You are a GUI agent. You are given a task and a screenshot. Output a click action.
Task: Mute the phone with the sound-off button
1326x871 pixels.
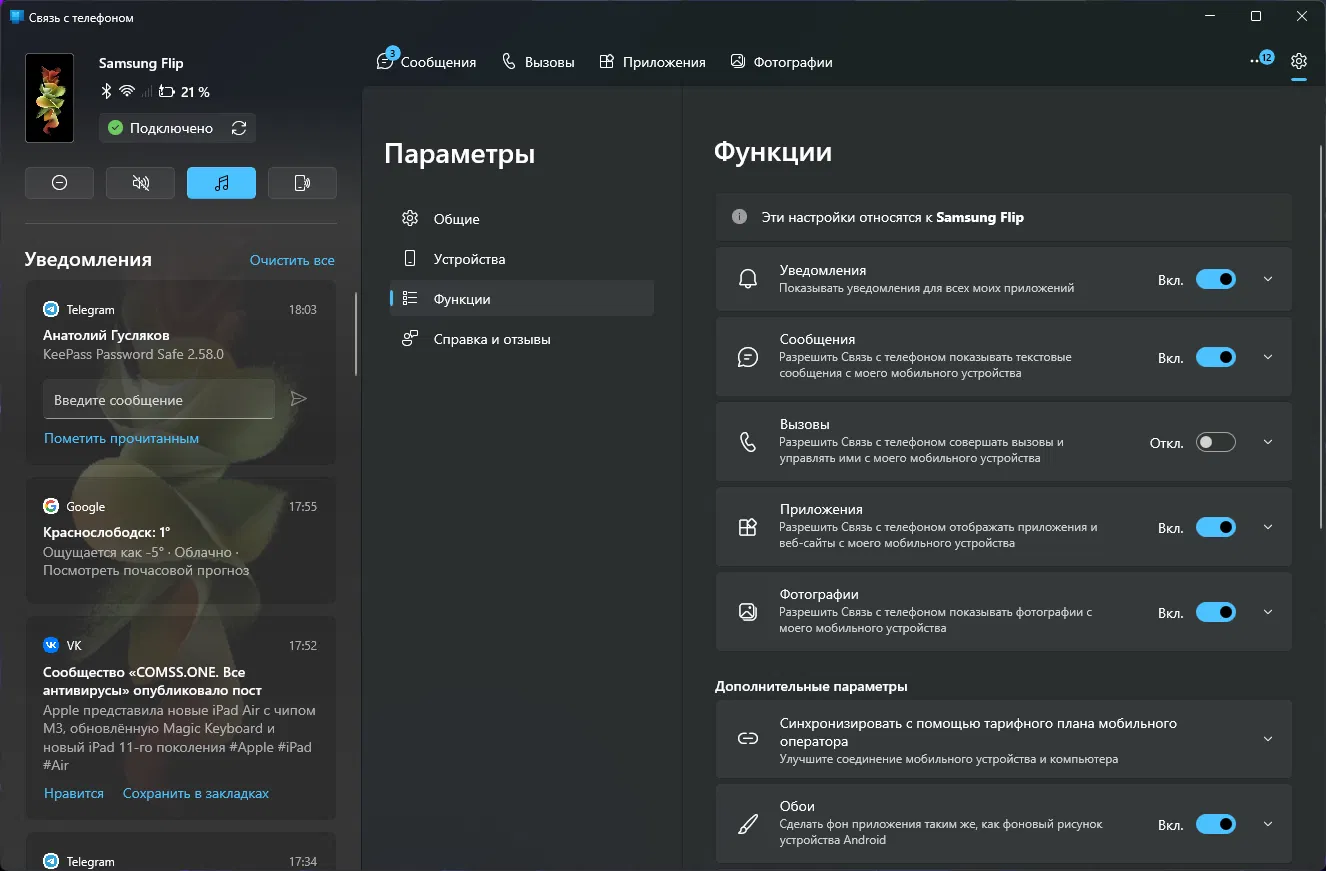pyautogui.click(x=140, y=183)
